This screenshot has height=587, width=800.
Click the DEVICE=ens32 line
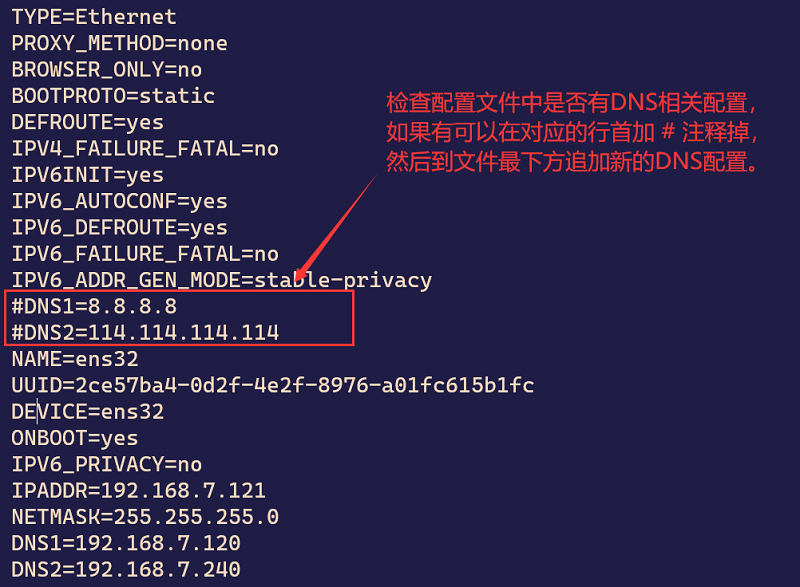coord(87,411)
